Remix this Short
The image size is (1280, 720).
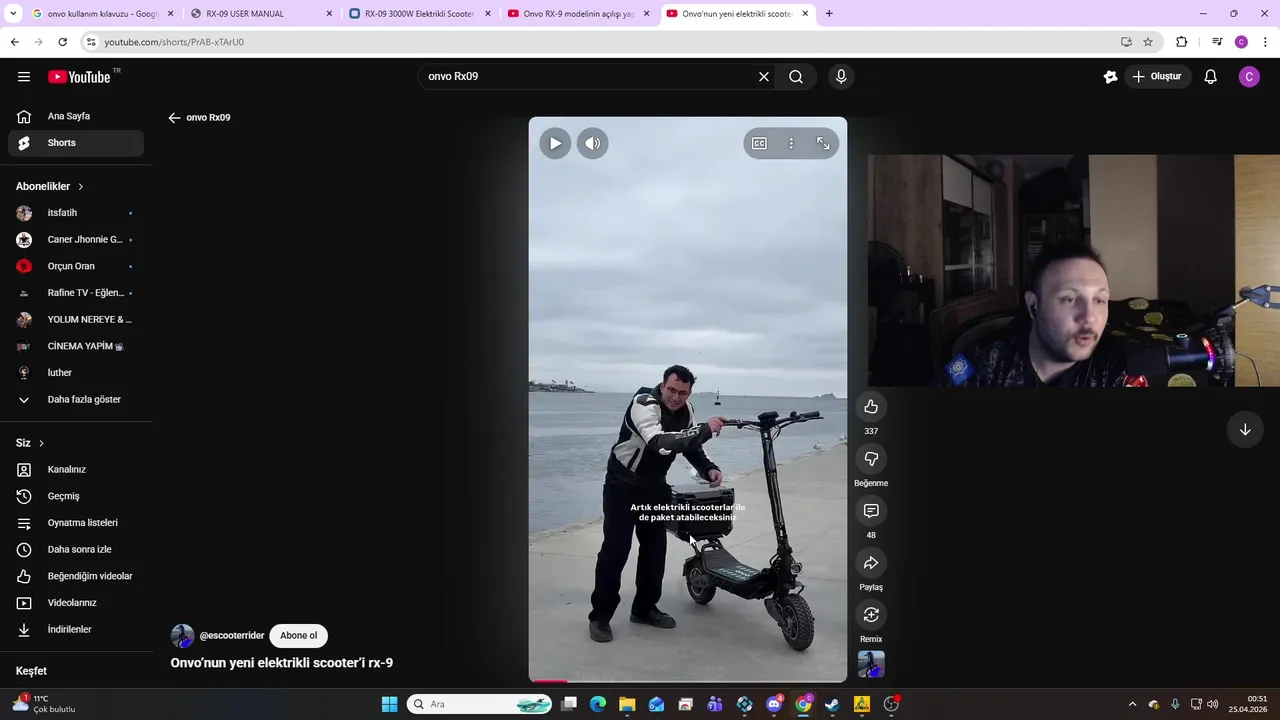pos(871,615)
